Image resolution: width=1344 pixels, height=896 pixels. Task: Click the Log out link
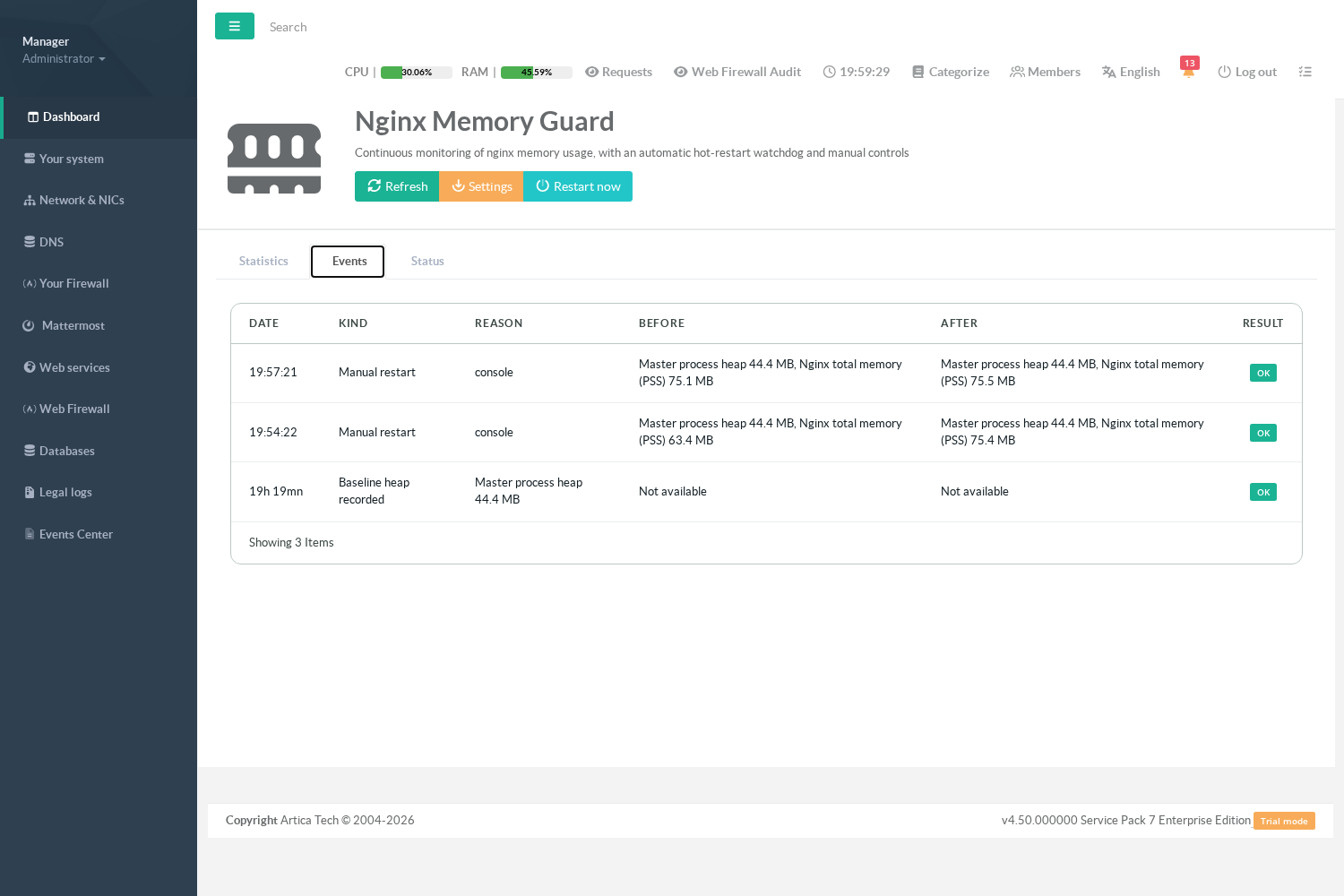click(x=1247, y=72)
